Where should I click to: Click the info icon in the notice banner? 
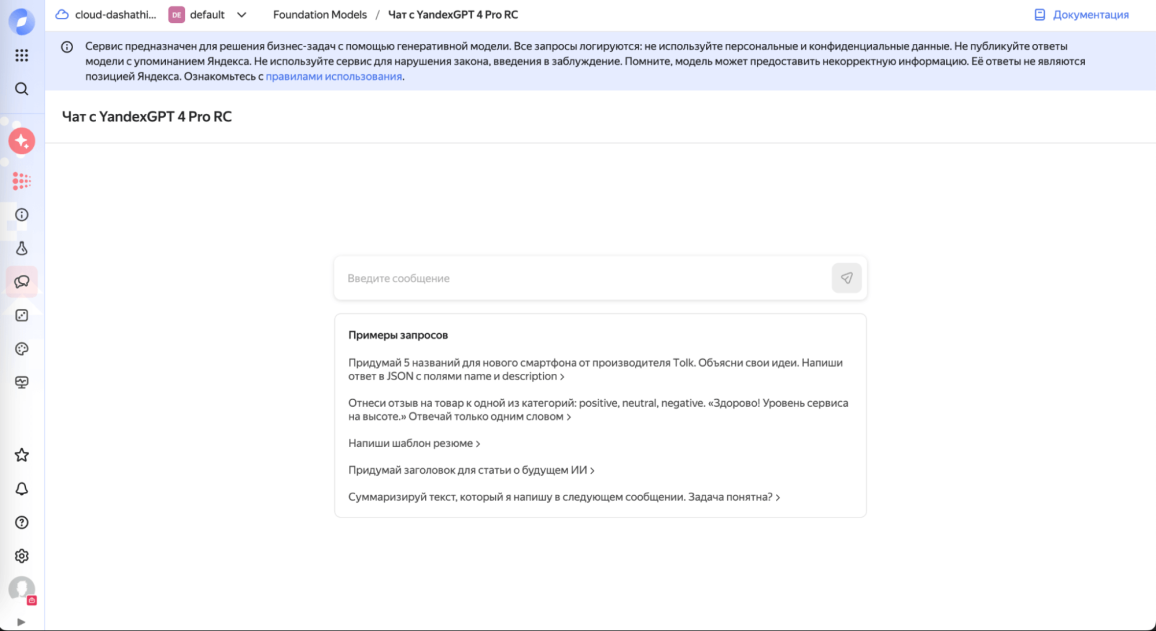[67, 46]
